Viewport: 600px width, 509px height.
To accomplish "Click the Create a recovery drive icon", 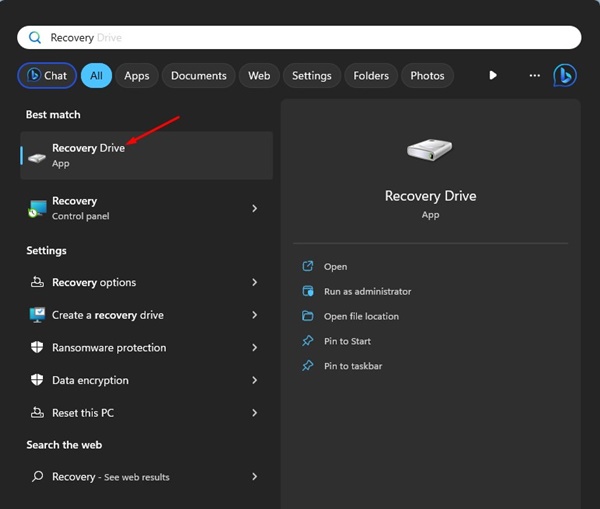I will coord(37,315).
